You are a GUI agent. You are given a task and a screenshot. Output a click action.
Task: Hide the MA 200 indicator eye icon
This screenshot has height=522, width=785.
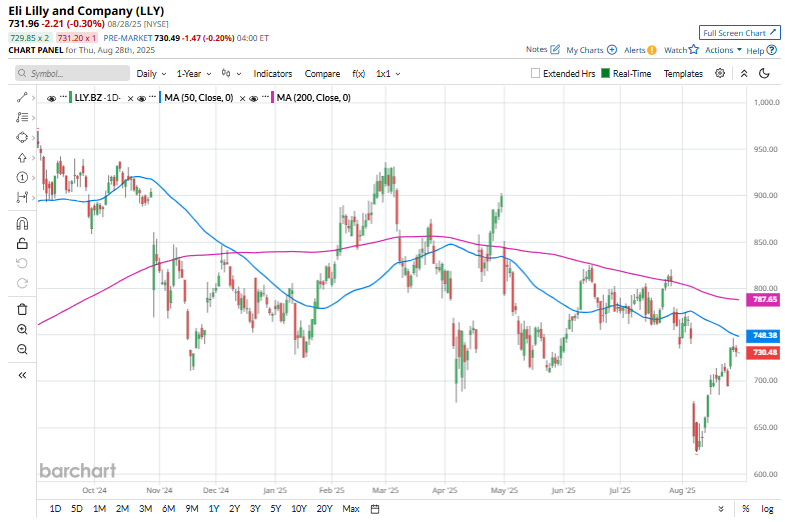coord(253,99)
